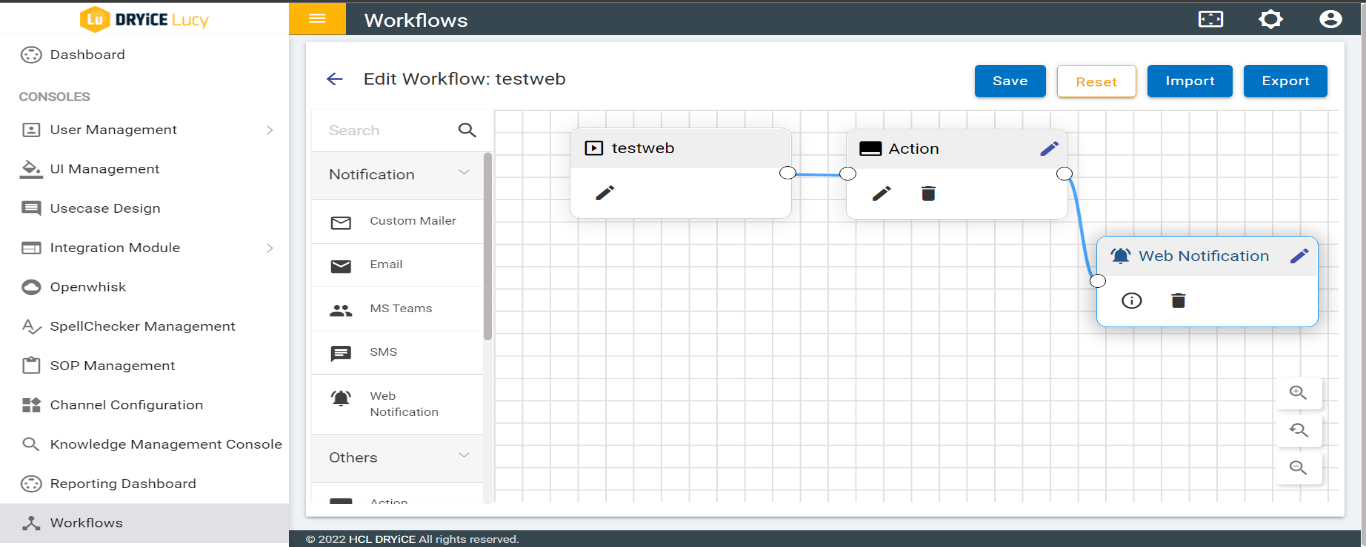
Task: Click the Export button
Action: click(1286, 81)
